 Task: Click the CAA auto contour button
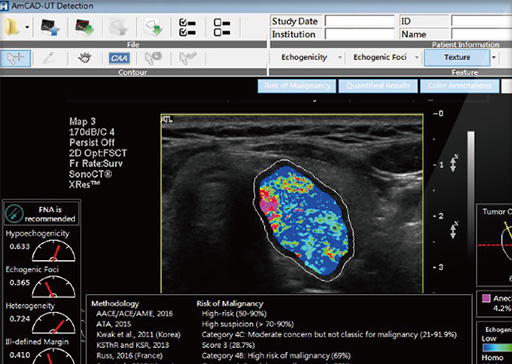pyautogui.click(x=119, y=58)
